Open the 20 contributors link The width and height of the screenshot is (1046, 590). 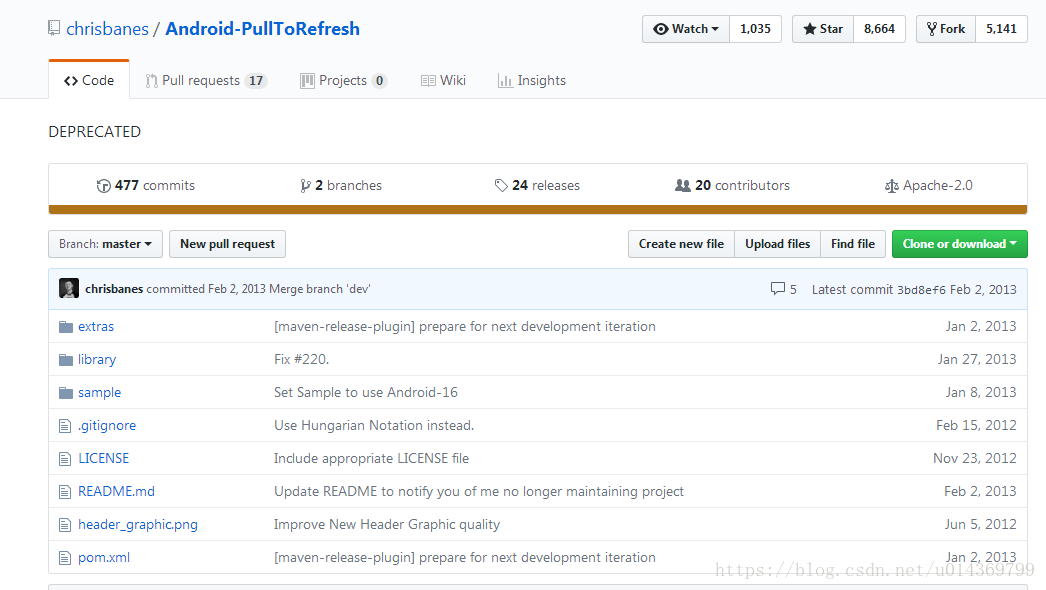(x=732, y=186)
